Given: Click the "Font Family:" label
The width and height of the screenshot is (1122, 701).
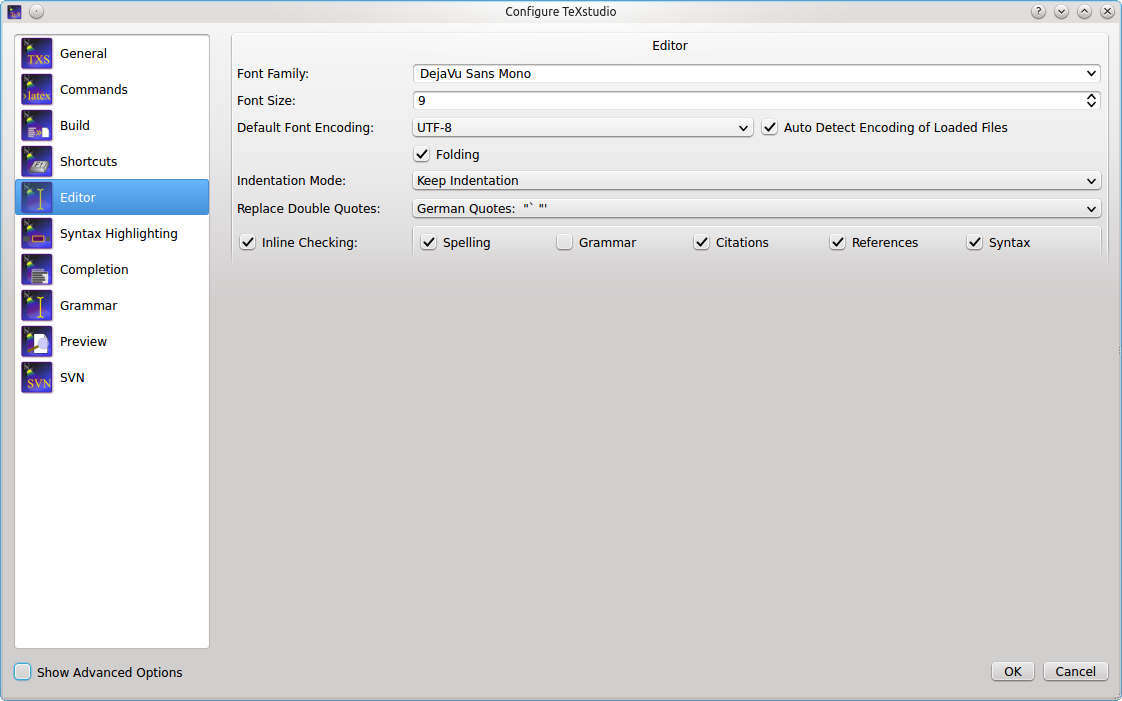Looking at the screenshot, I should (x=273, y=74).
